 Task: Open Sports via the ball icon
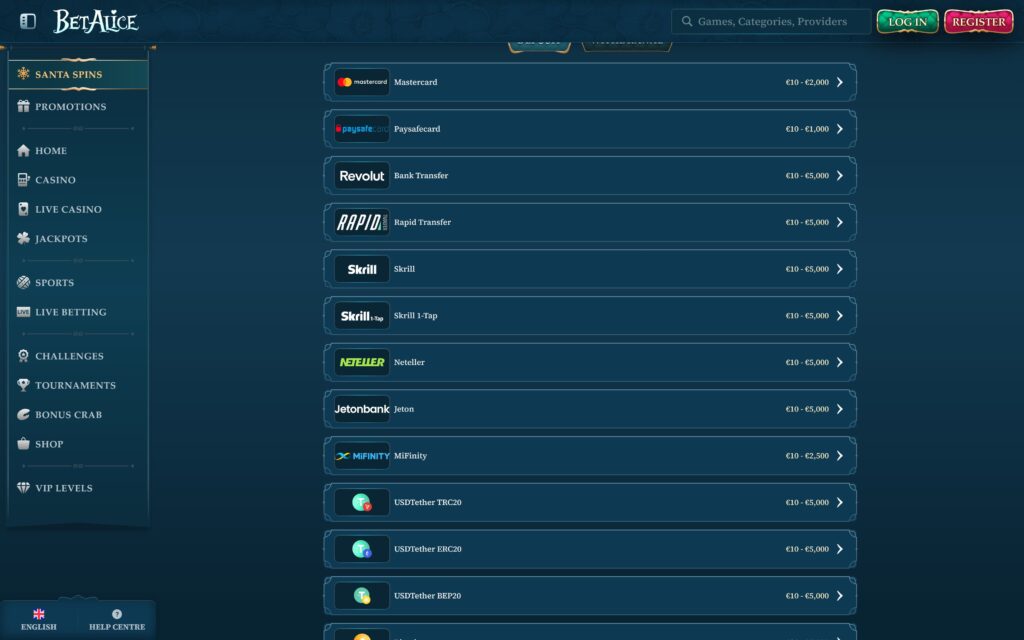(x=24, y=282)
